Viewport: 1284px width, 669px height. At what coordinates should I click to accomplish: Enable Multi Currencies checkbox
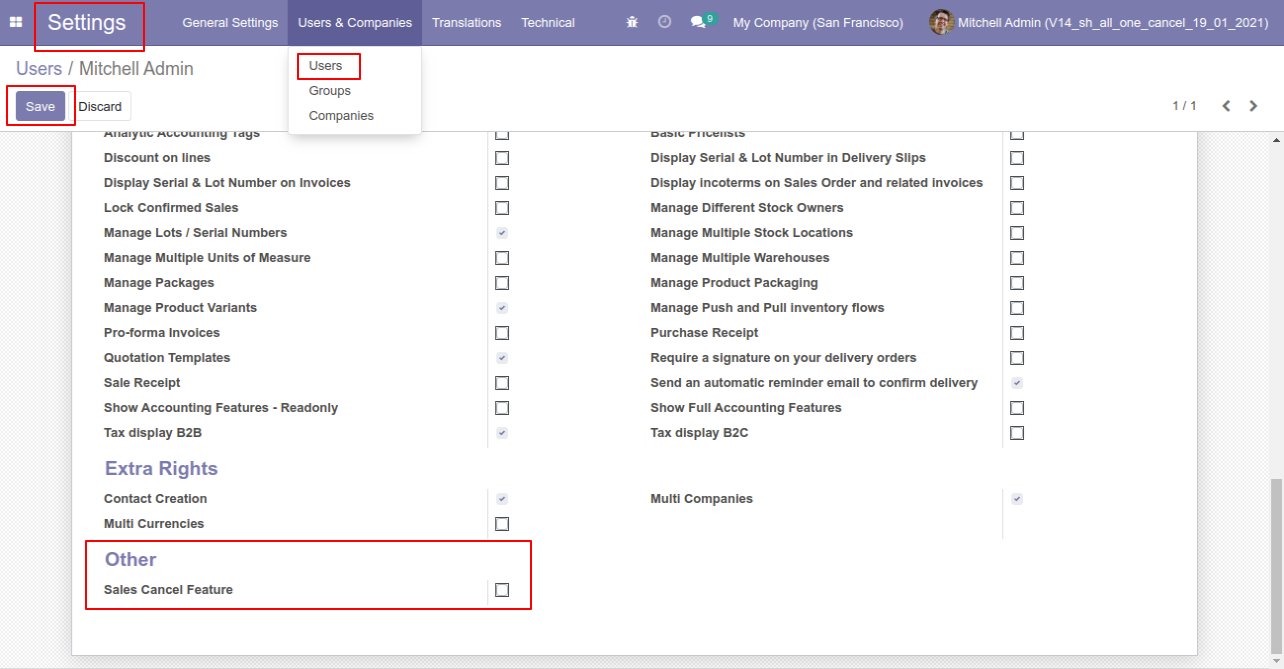pyautogui.click(x=502, y=524)
